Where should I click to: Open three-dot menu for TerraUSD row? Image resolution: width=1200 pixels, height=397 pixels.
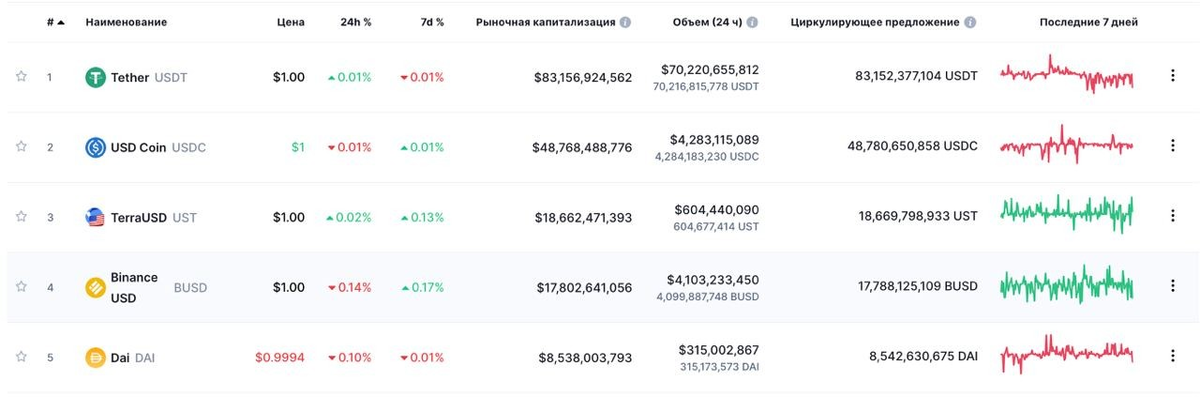pos(1172,216)
